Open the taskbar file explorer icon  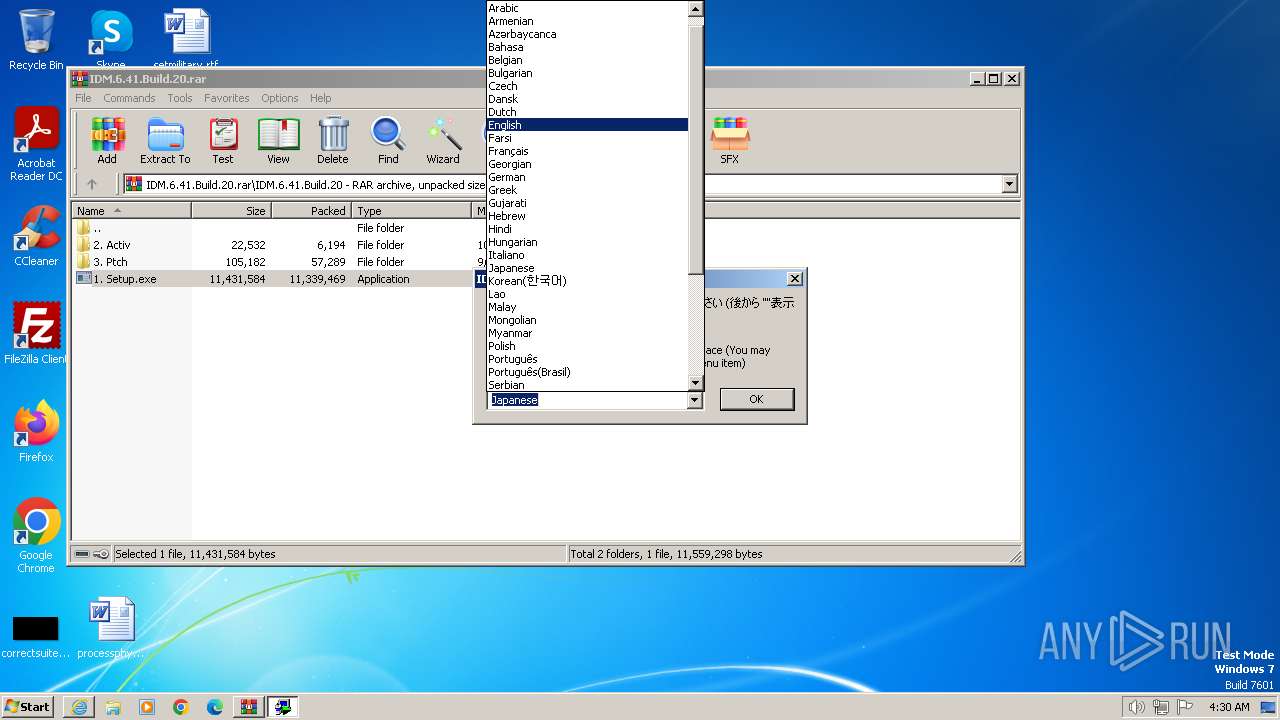113,707
